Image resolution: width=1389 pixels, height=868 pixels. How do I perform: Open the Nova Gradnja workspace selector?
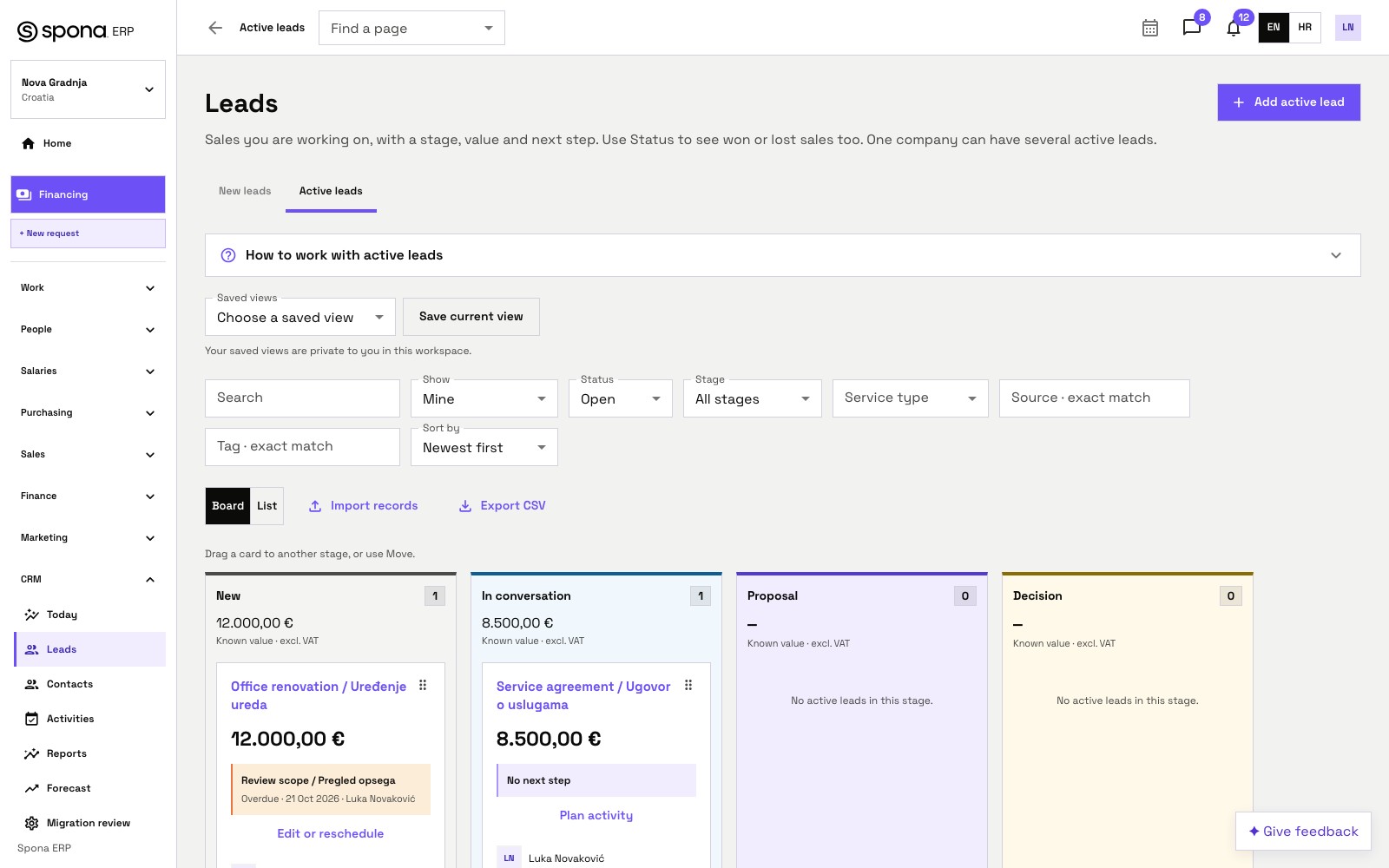[x=88, y=89]
